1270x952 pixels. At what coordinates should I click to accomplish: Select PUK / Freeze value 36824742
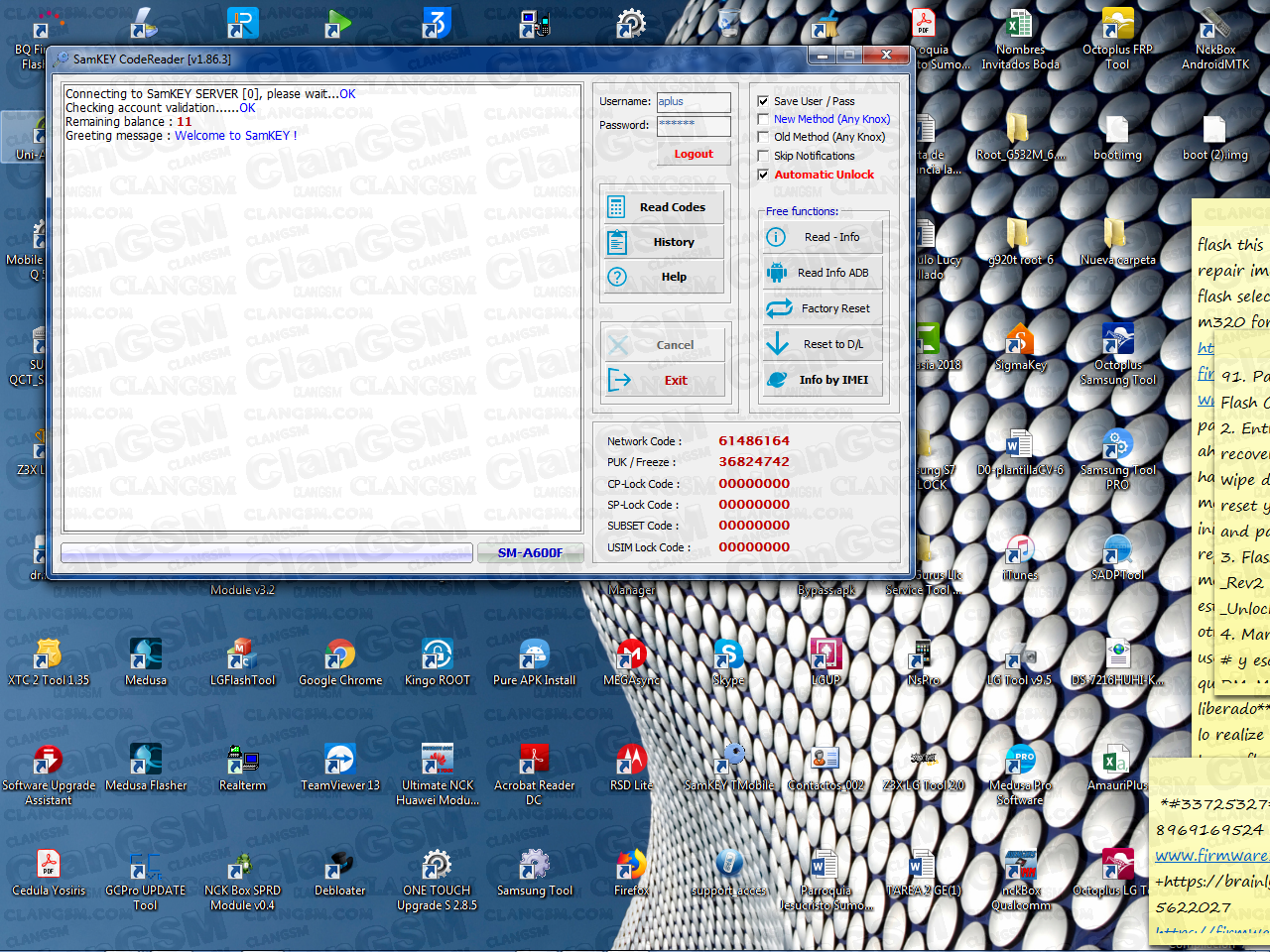tap(754, 462)
